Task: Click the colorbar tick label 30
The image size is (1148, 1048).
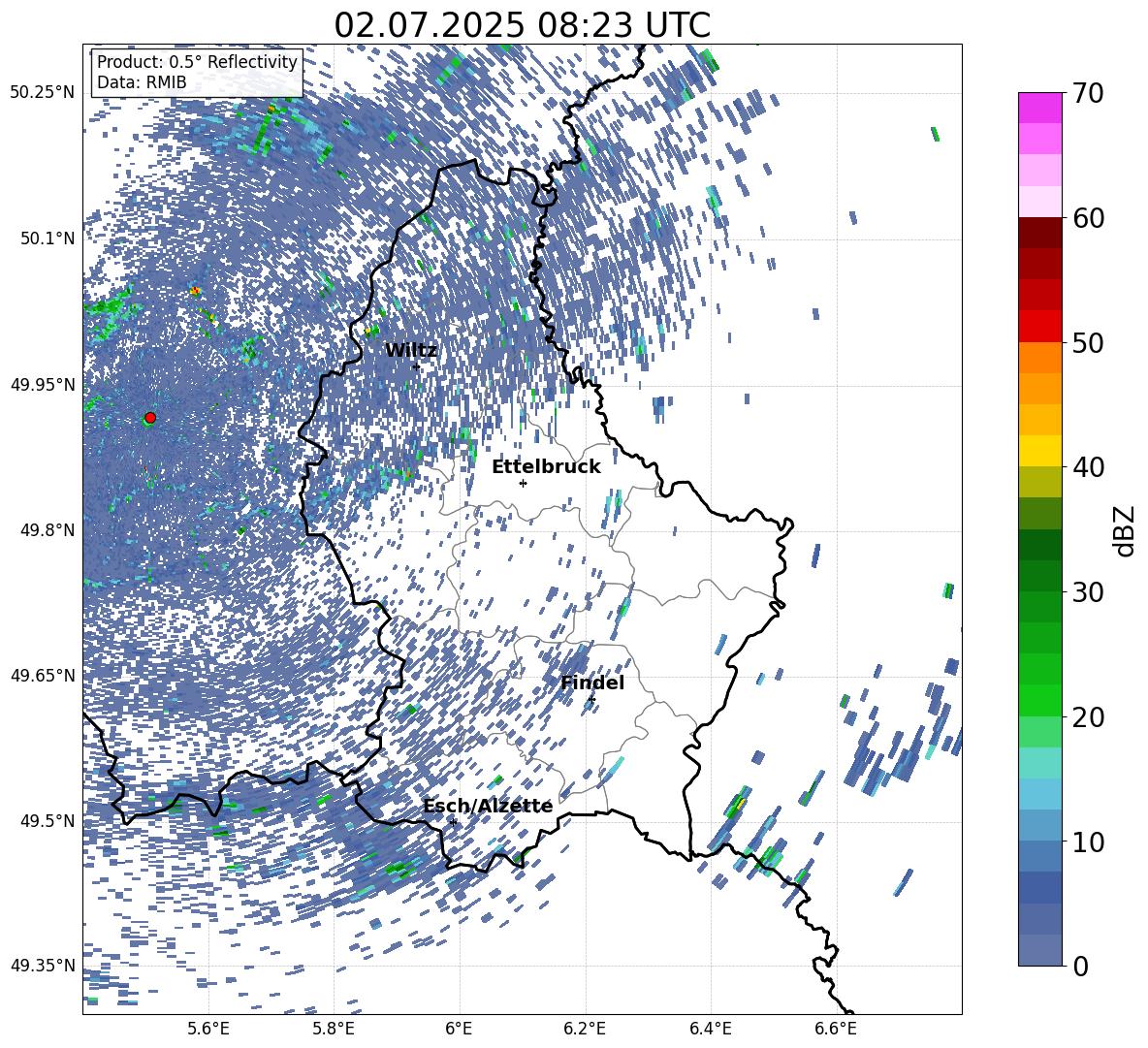Action: [x=1088, y=591]
